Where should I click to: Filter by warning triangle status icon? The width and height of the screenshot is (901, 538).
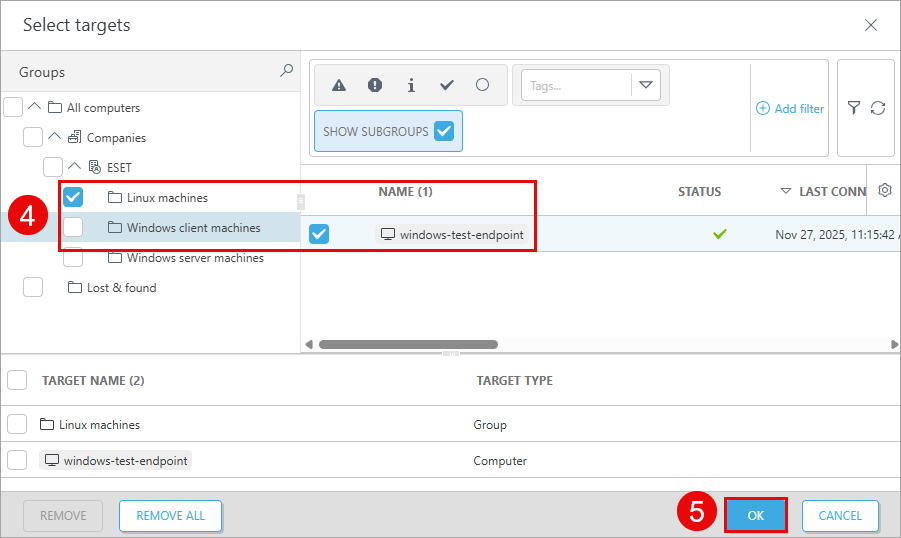pyautogui.click(x=339, y=85)
